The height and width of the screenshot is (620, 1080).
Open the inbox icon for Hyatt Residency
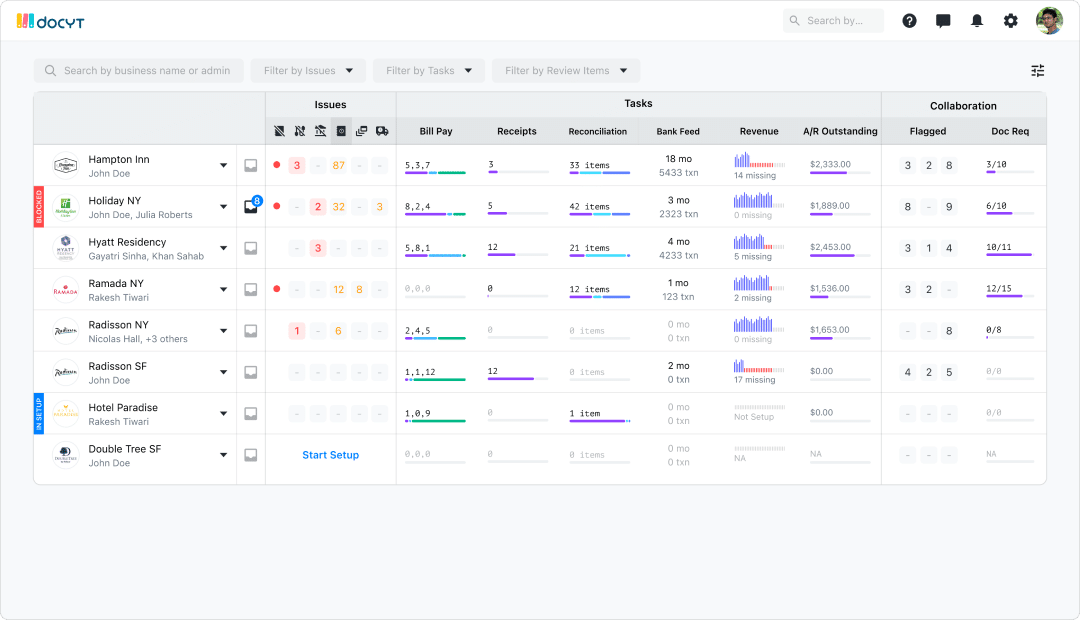click(x=251, y=248)
